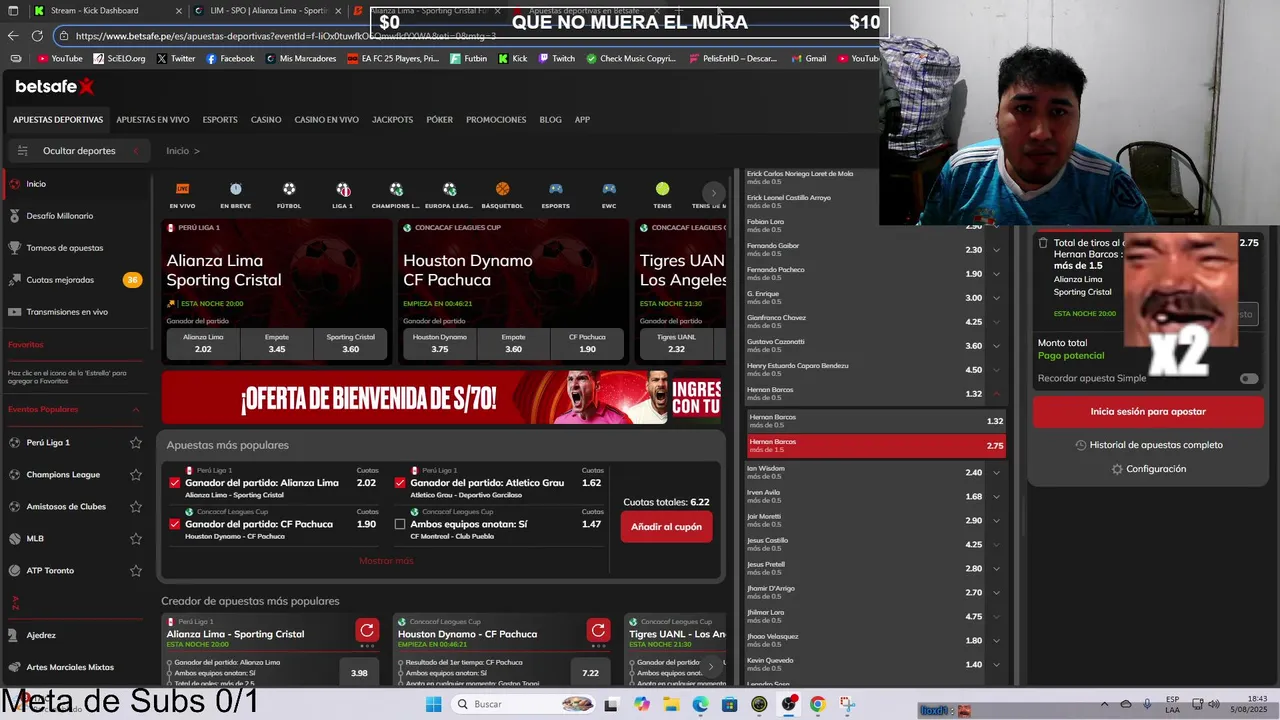The image size is (1280, 720).
Task: Open File Explorer from taskbar
Action: [x=671, y=704]
